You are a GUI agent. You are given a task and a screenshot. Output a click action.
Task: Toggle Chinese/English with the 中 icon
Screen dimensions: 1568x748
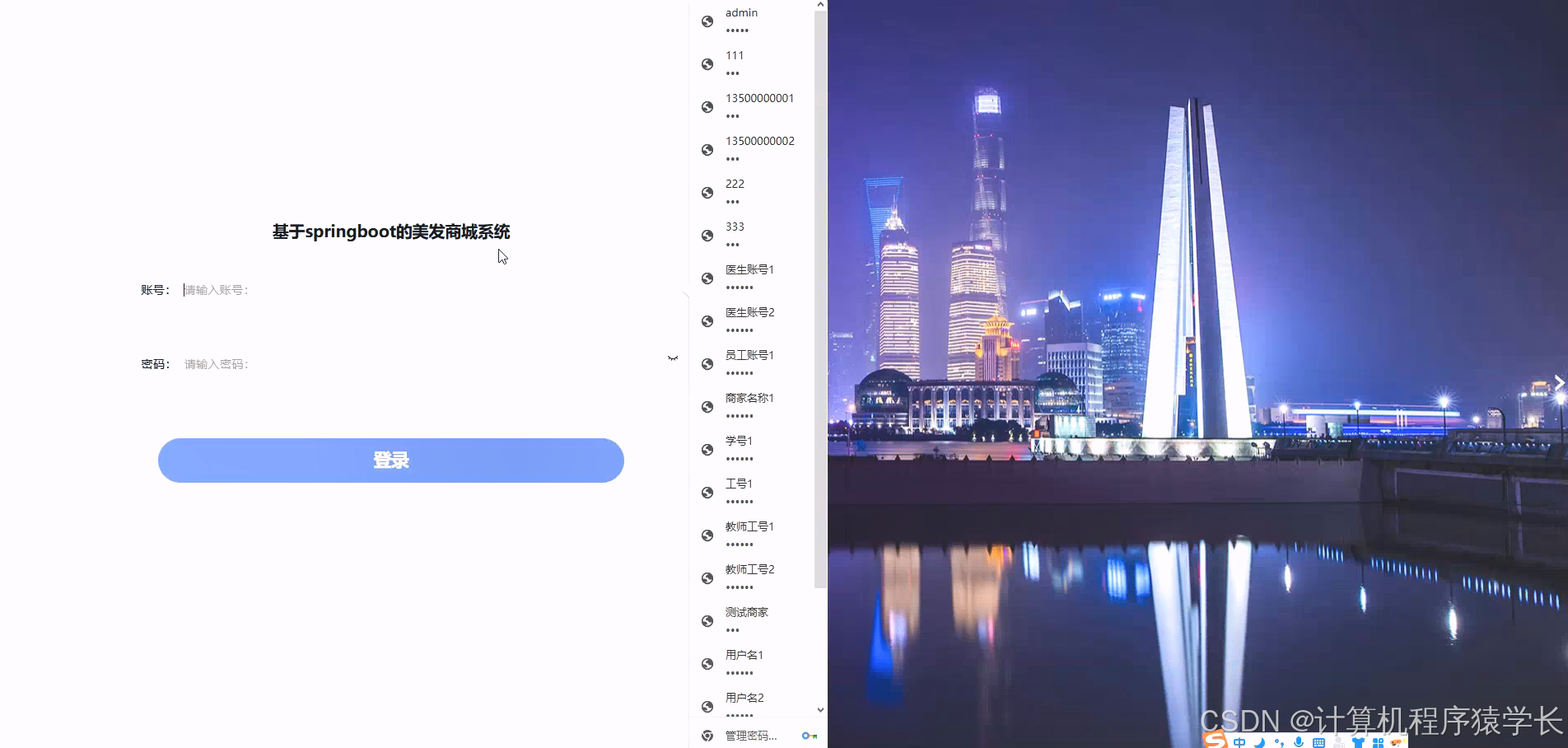(1239, 741)
